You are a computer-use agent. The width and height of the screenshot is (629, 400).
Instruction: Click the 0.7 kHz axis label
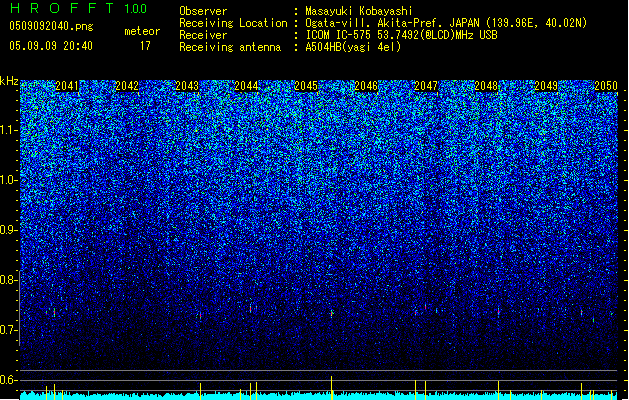8,330
